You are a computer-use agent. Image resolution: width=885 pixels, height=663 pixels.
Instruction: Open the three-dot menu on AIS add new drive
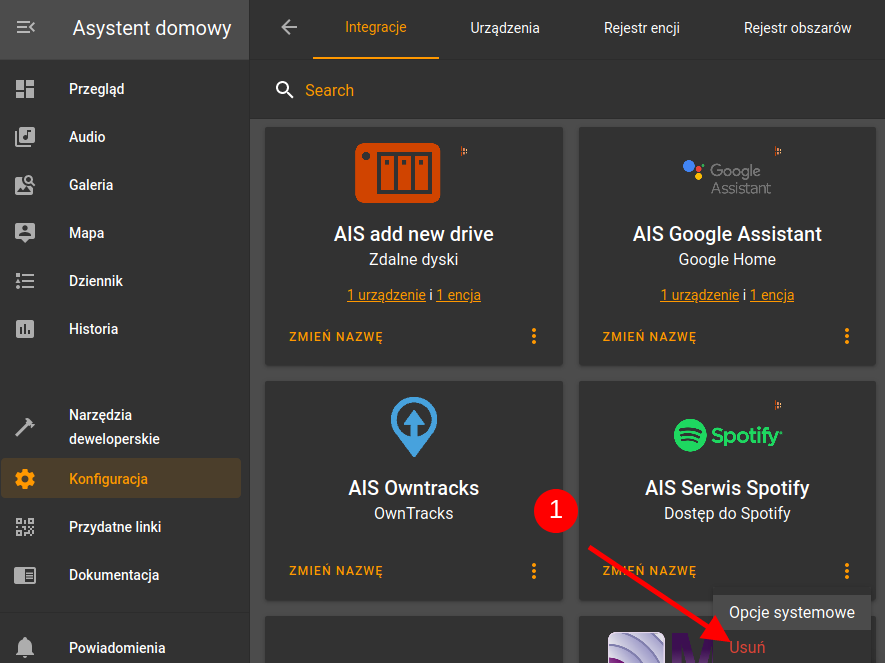534,336
